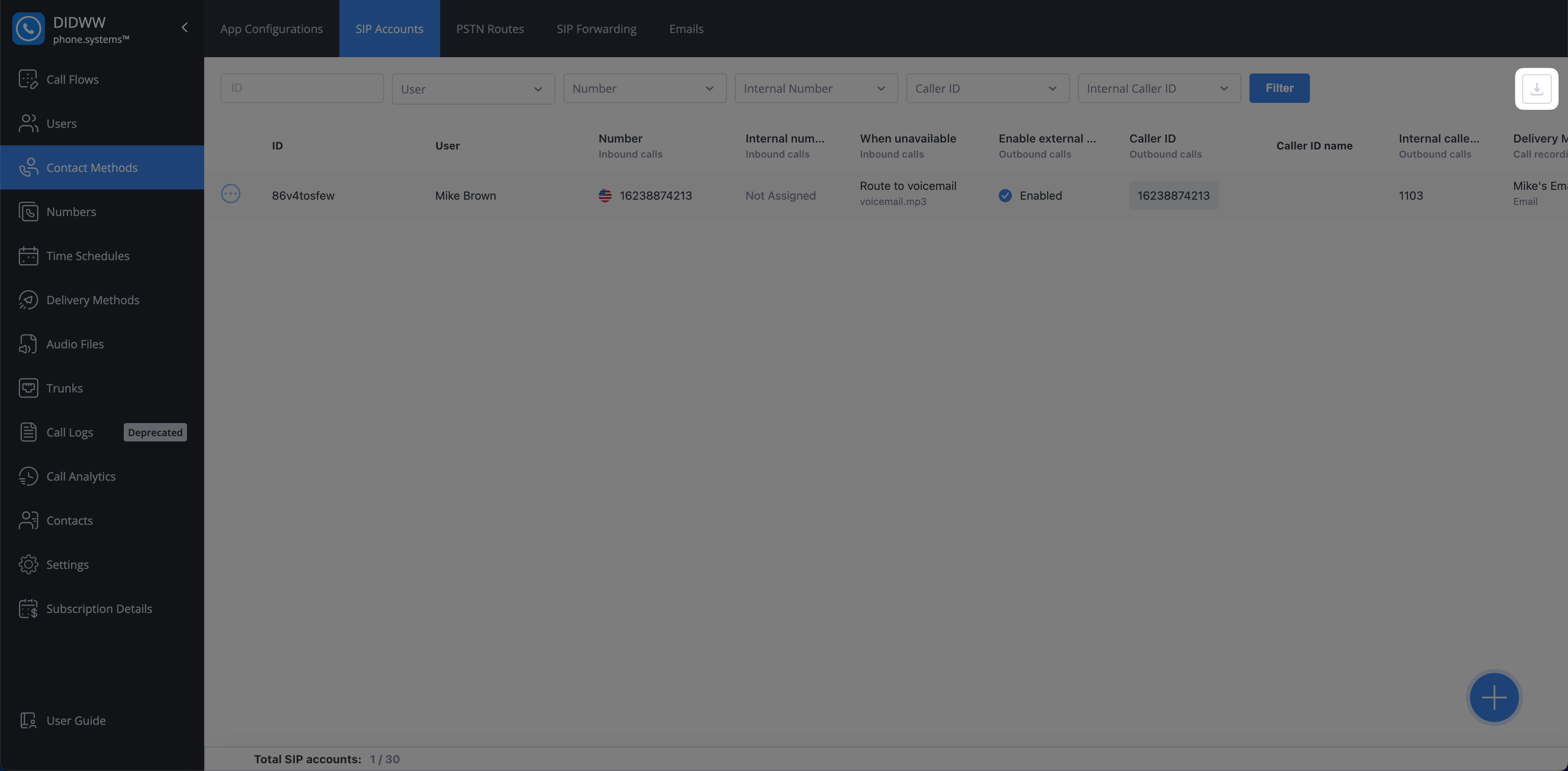The width and height of the screenshot is (1568, 771).
Task: Click the Call Logs document icon
Action: (28, 432)
